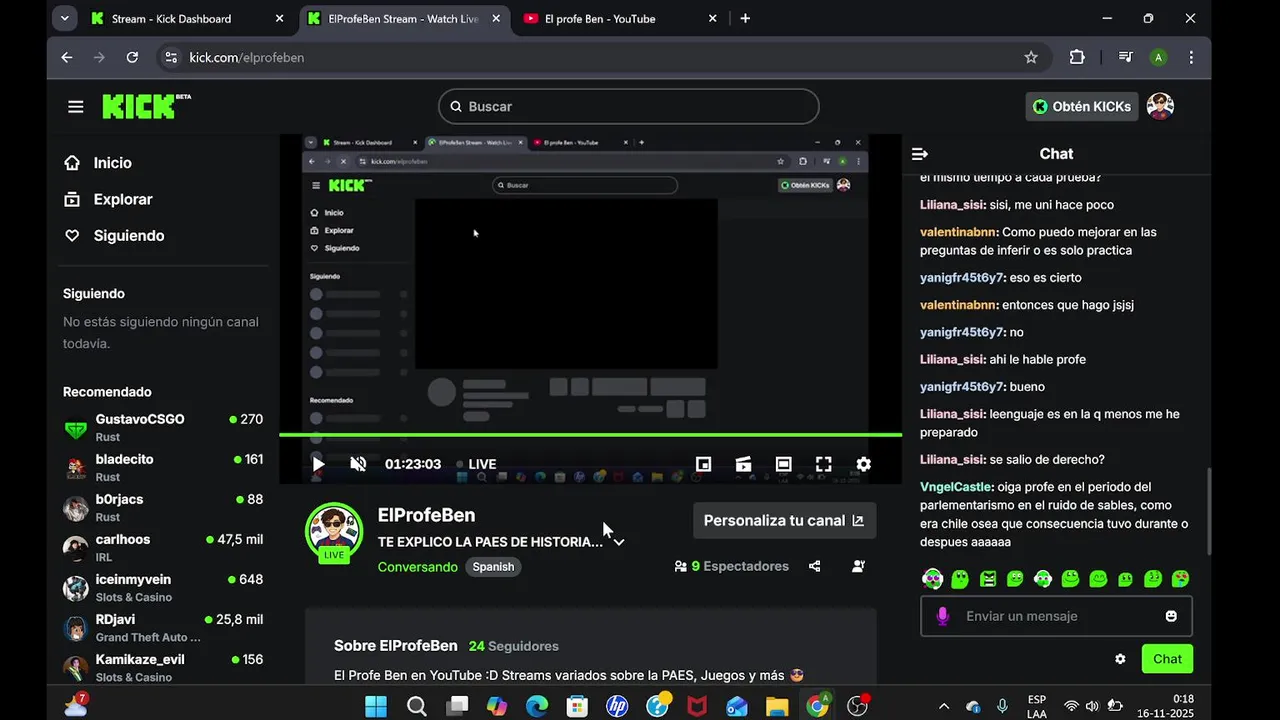1280x720 pixels.
Task: Bookmark this page with star icon
Action: 1031,57
